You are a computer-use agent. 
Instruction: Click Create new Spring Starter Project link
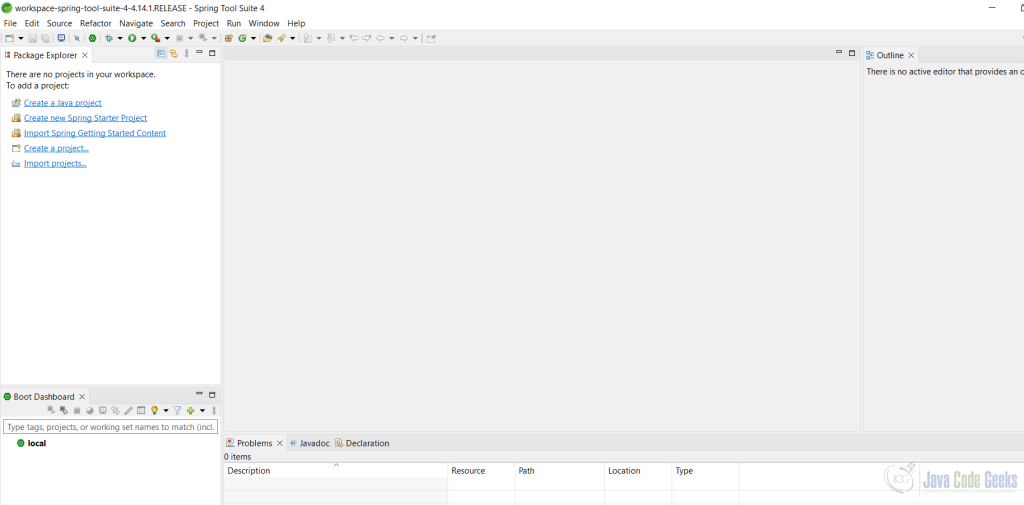[86, 118]
